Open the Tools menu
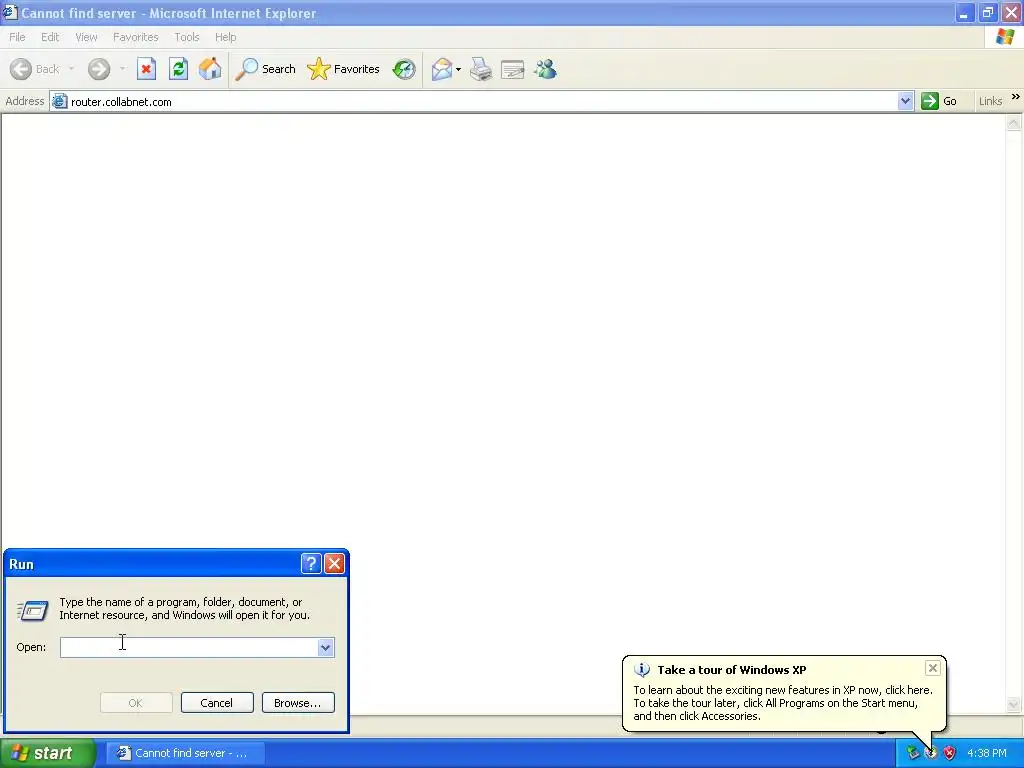The image size is (1024, 768). pos(187,37)
